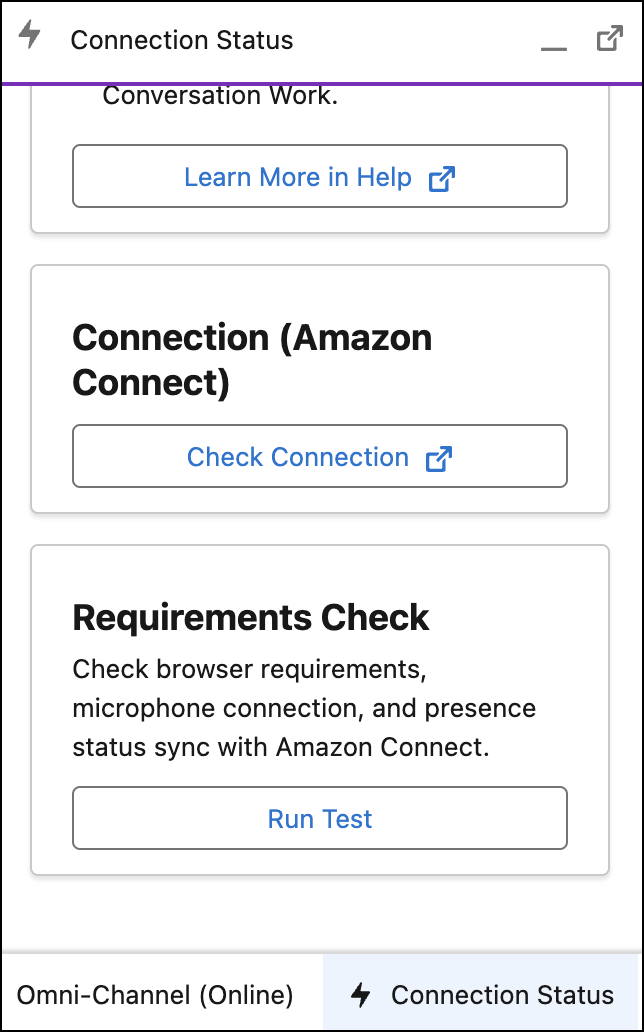Click the purple divider line under the panel header
This screenshot has height=1032, width=644.
[320, 84]
